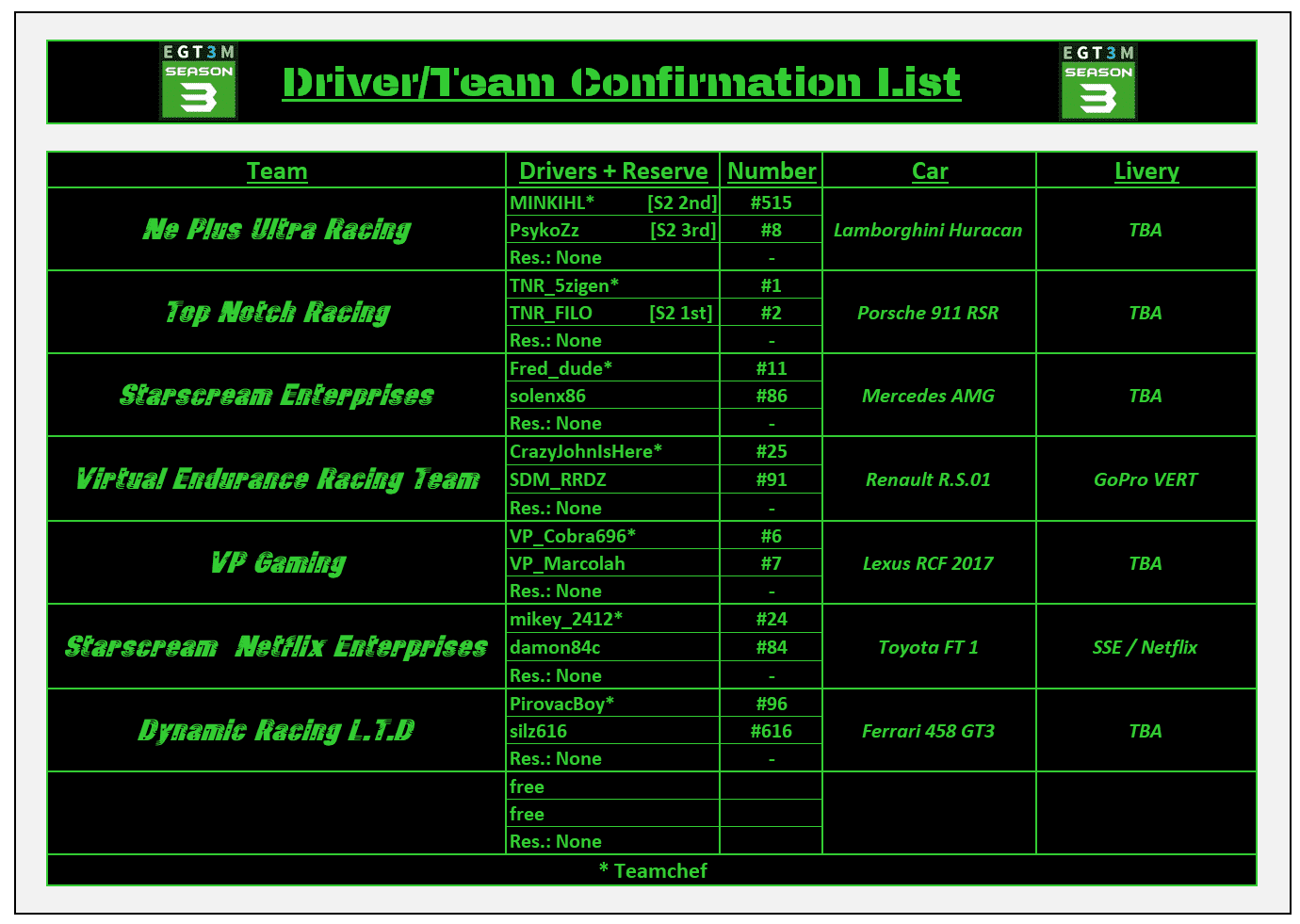Select the Livery column header

1146,170
